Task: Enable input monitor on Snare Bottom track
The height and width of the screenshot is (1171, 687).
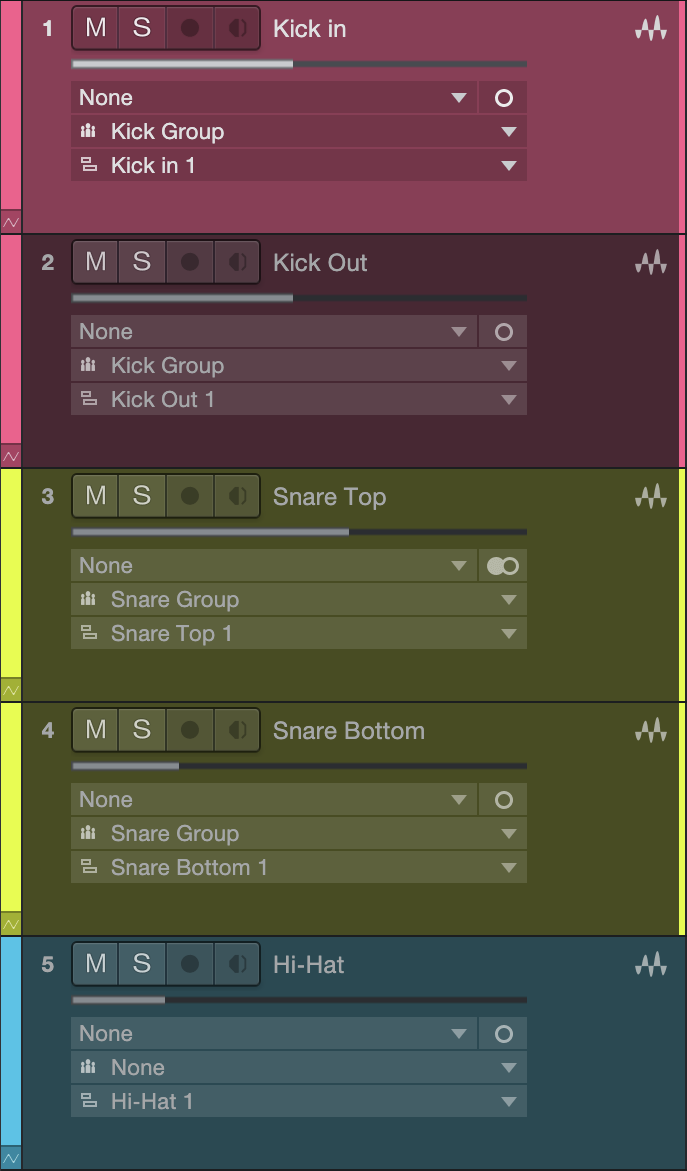Action: [x=237, y=730]
